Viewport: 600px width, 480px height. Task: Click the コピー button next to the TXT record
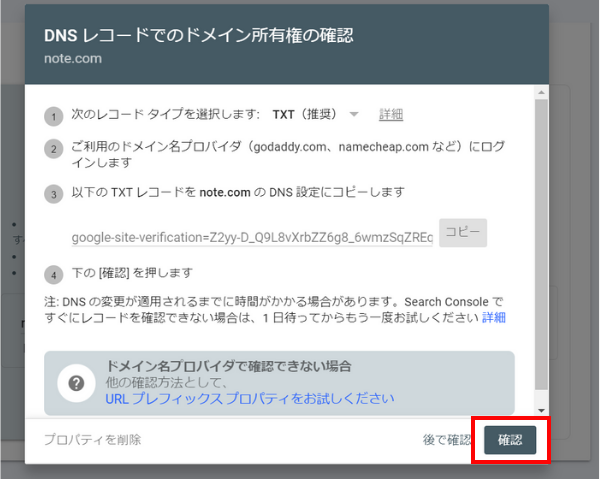pos(463,233)
